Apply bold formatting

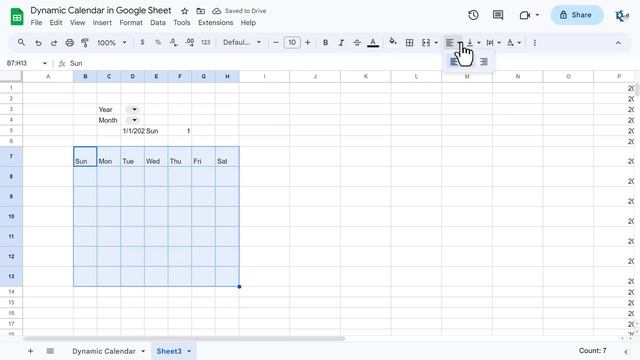tap(325, 42)
